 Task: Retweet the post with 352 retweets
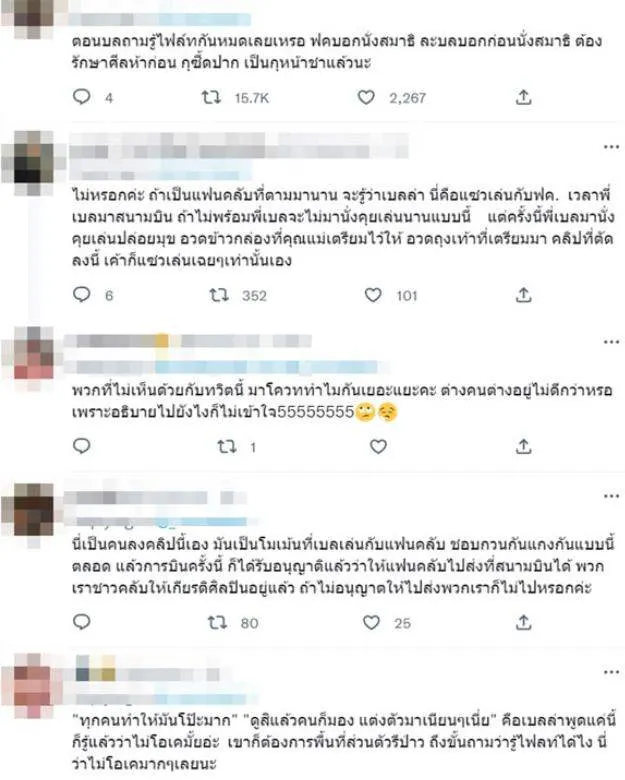(x=218, y=295)
